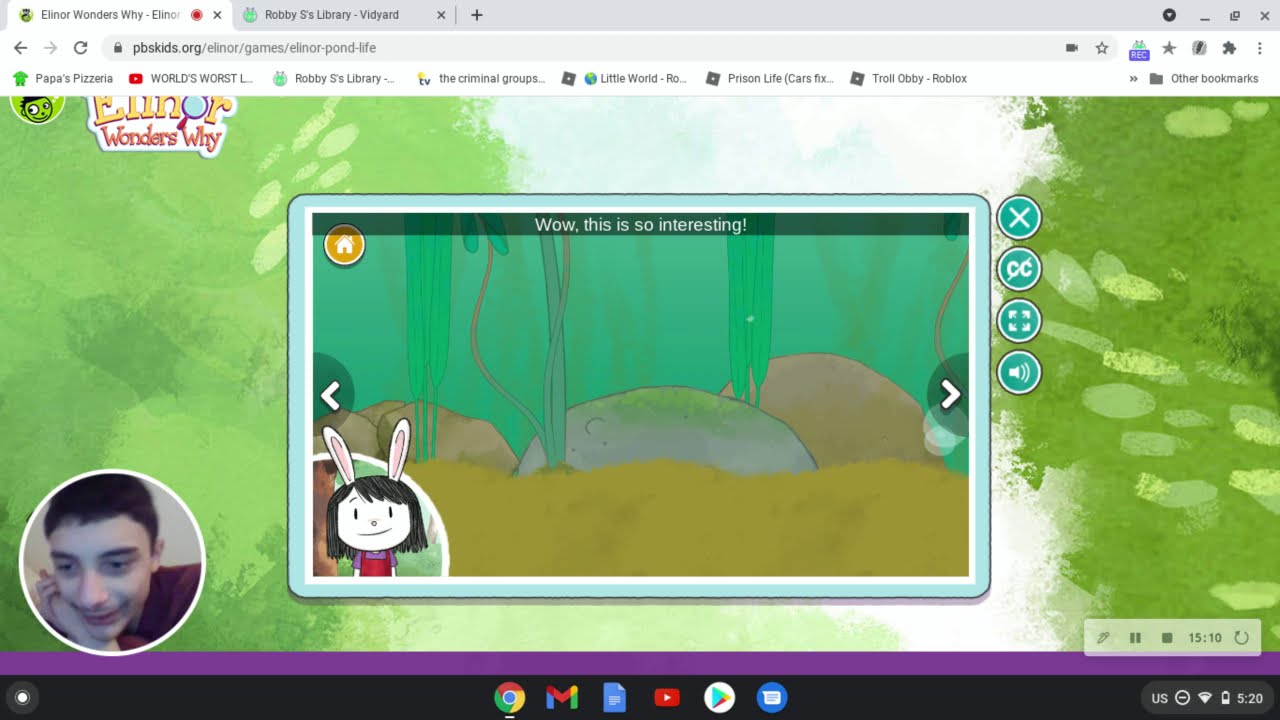Reload the current page

pyautogui.click(x=81, y=48)
